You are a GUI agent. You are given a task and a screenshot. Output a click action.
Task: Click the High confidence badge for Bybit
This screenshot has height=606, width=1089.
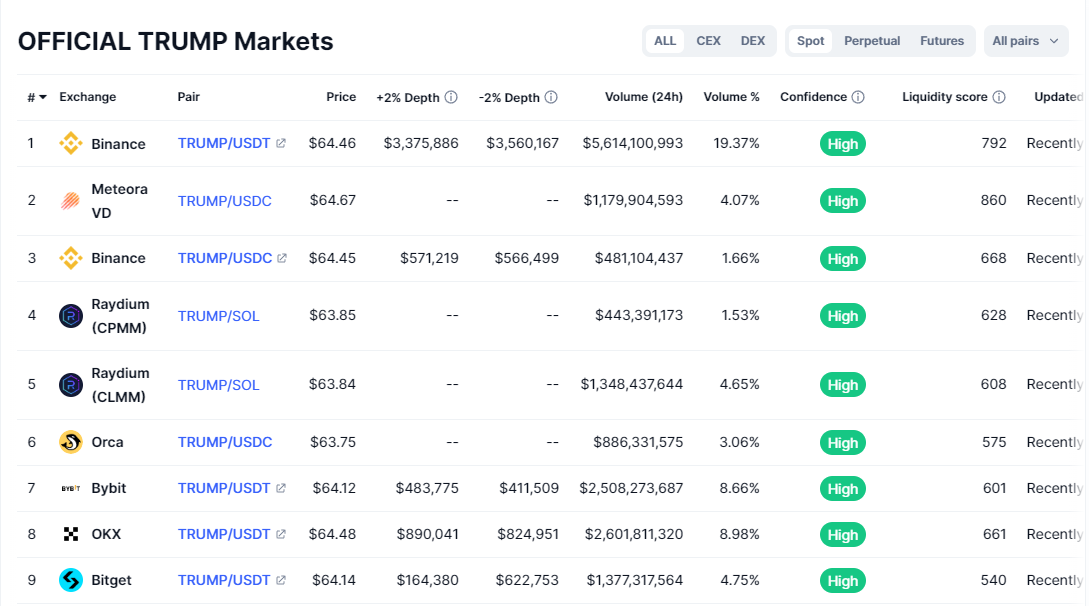pyautogui.click(x=842, y=489)
